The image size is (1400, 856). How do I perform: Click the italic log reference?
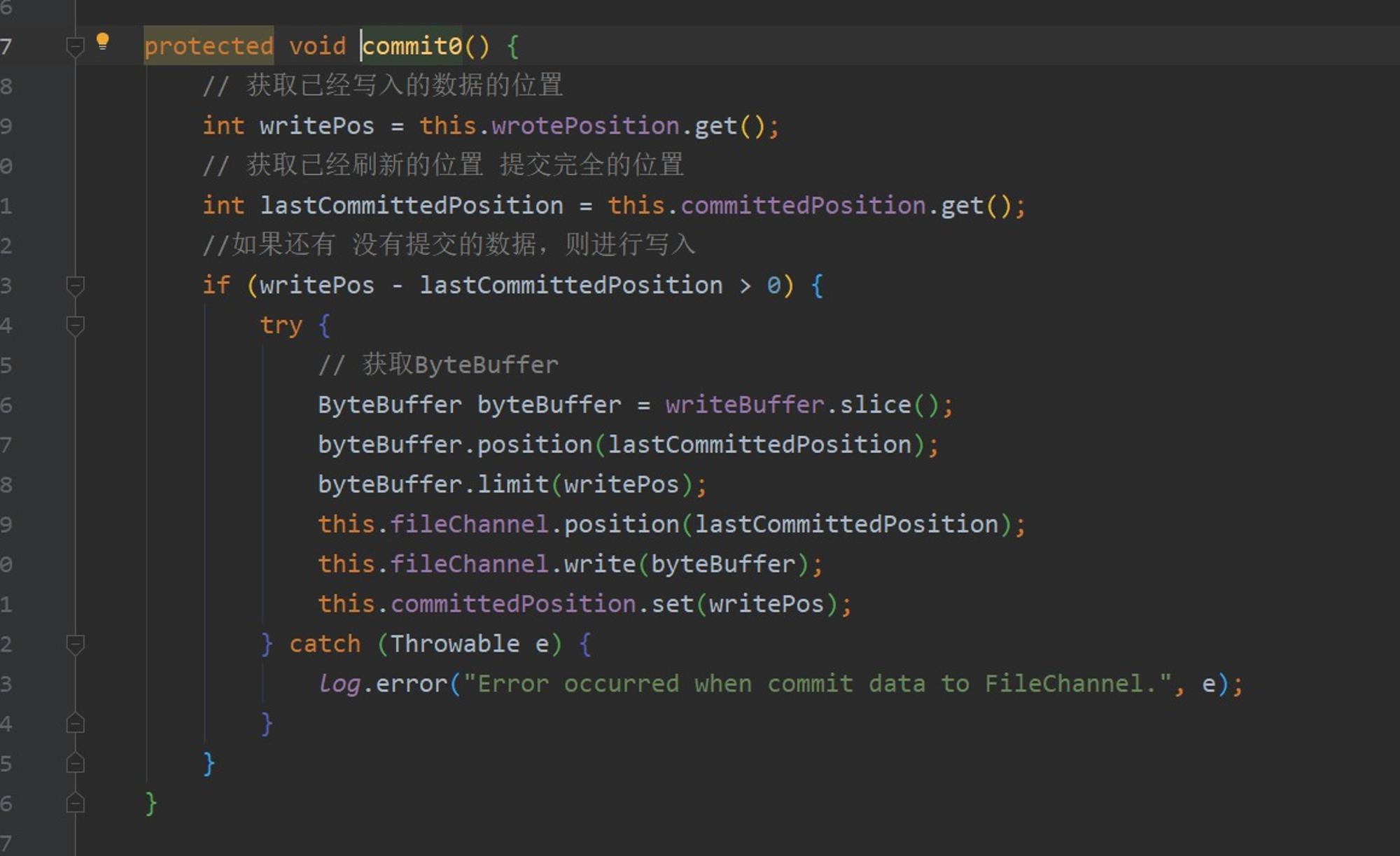[x=339, y=684]
